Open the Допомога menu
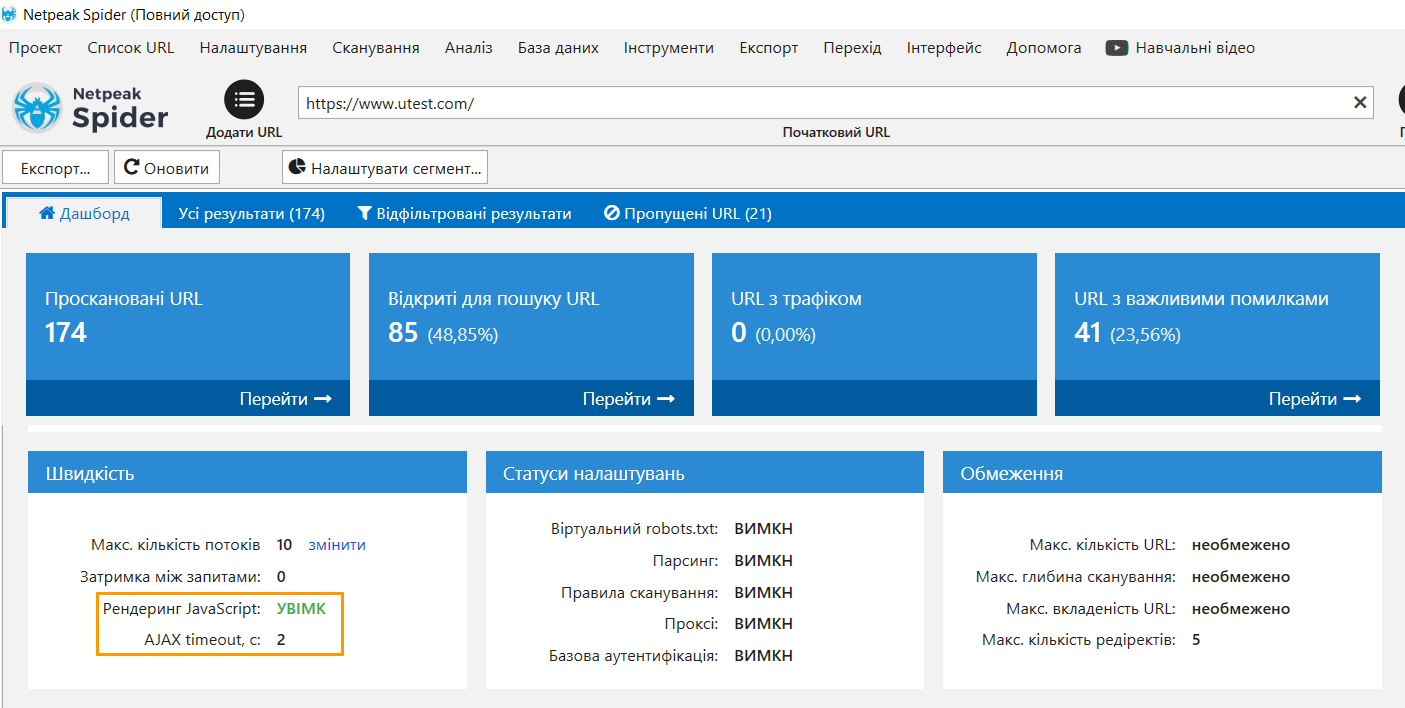The height and width of the screenshot is (708, 1405). click(x=1044, y=48)
